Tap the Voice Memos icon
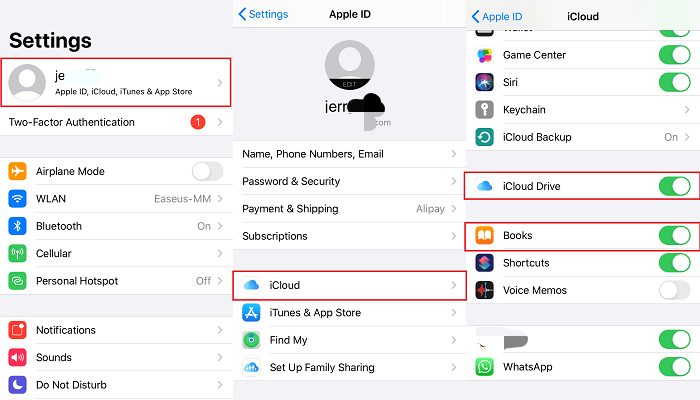 (485, 290)
